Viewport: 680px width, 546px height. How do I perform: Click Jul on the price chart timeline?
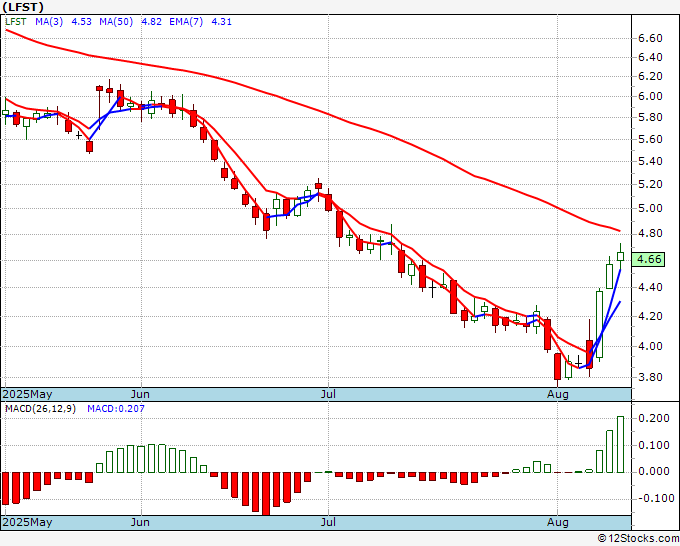328,394
